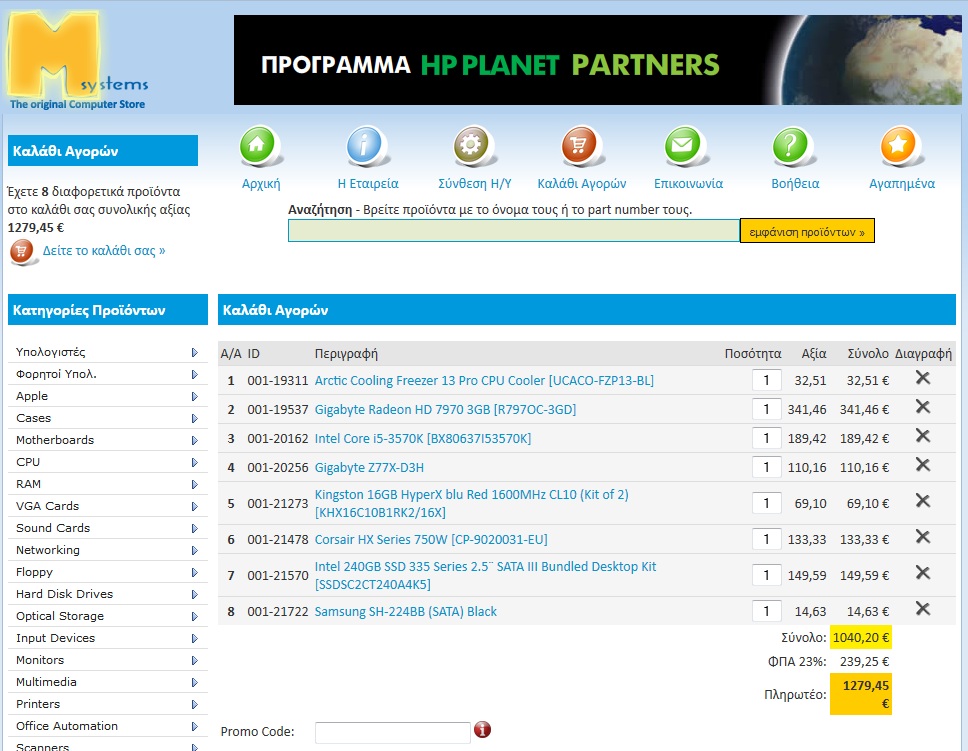
Task: Expand the CPU category arrow
Action: 194,463
